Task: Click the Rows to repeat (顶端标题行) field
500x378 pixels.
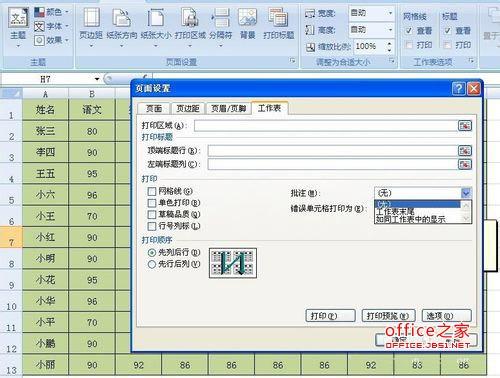Action: point(332,151)
